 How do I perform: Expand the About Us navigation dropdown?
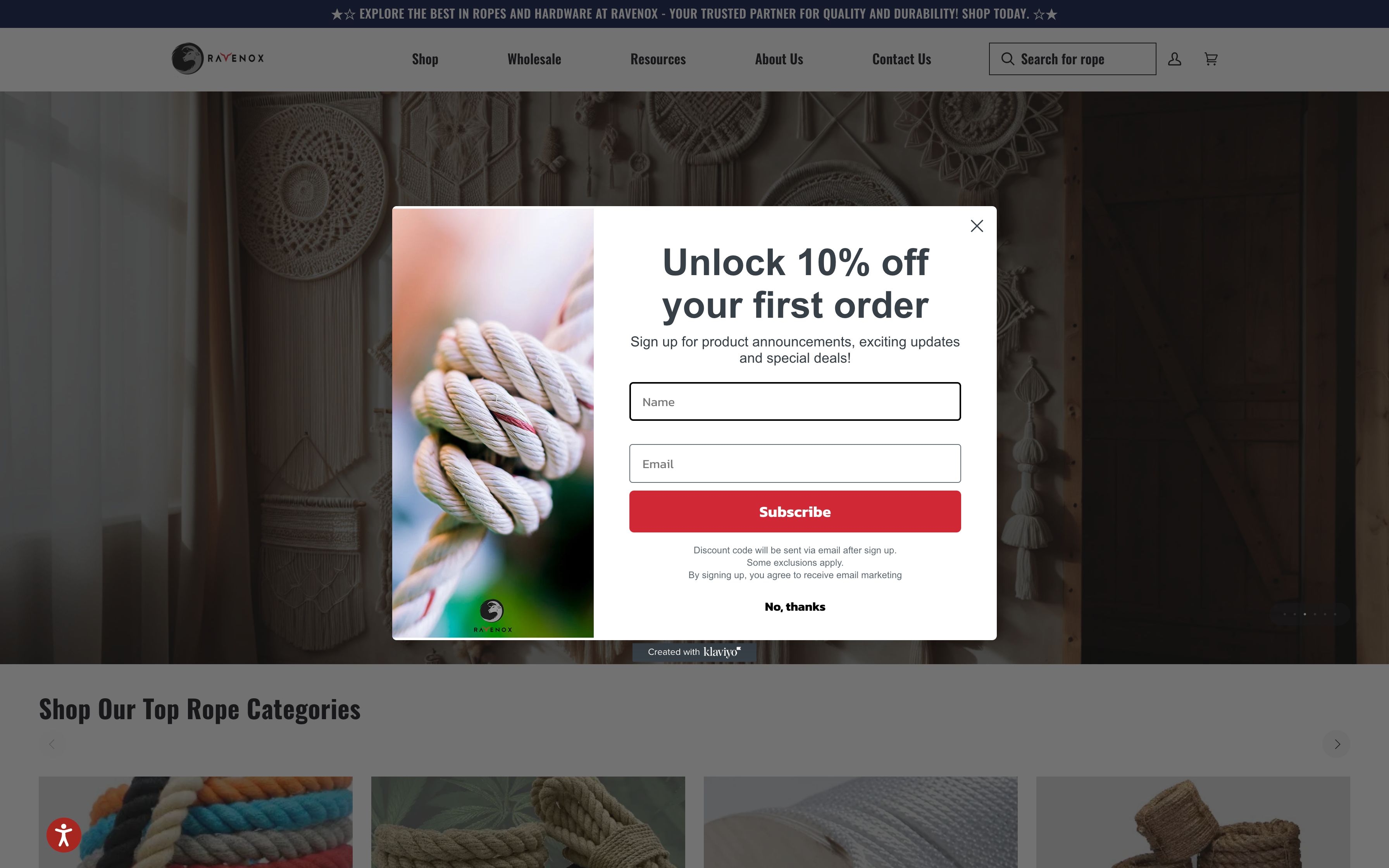(779, 59)
